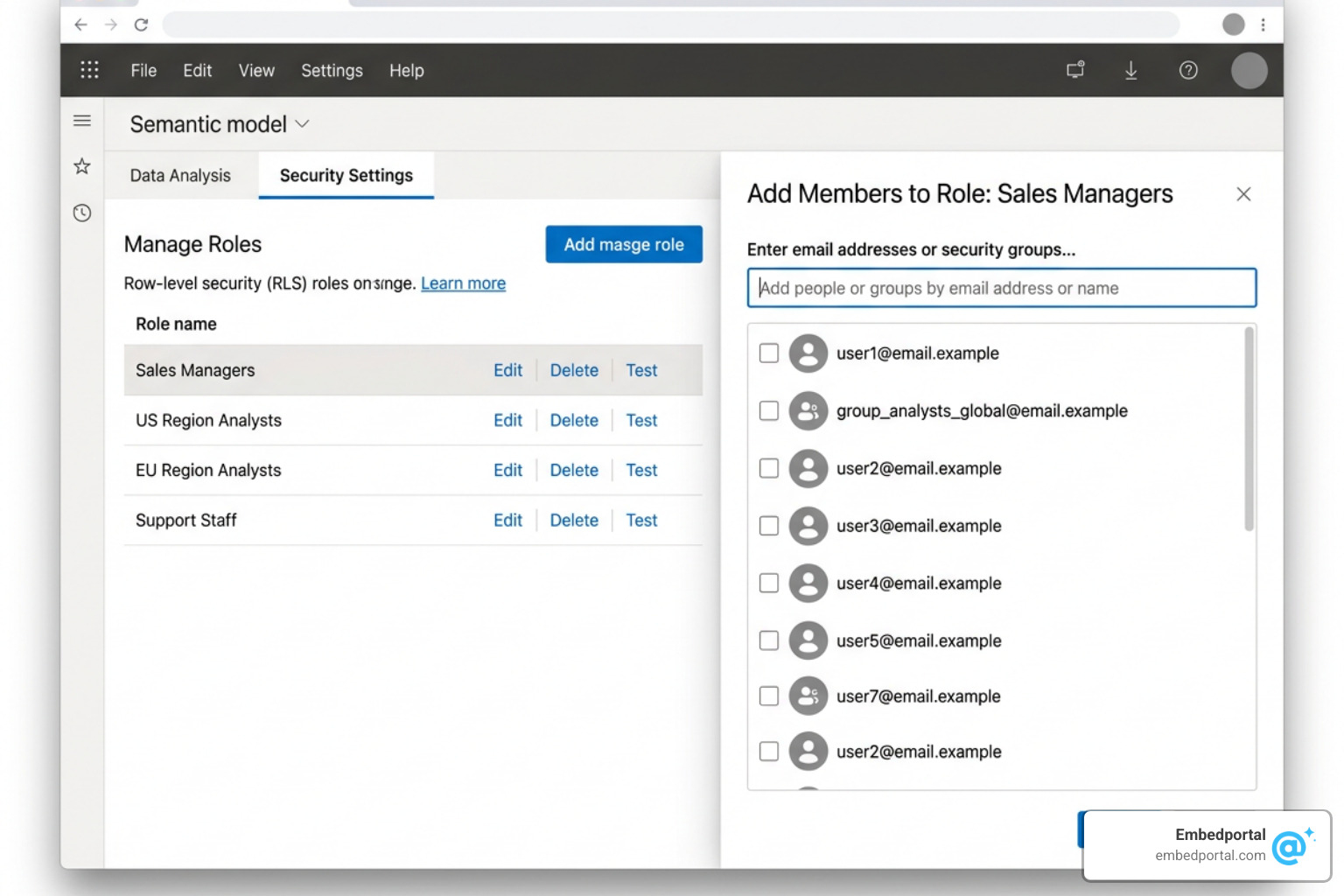Select the Support Staff role name

[186, 520]
